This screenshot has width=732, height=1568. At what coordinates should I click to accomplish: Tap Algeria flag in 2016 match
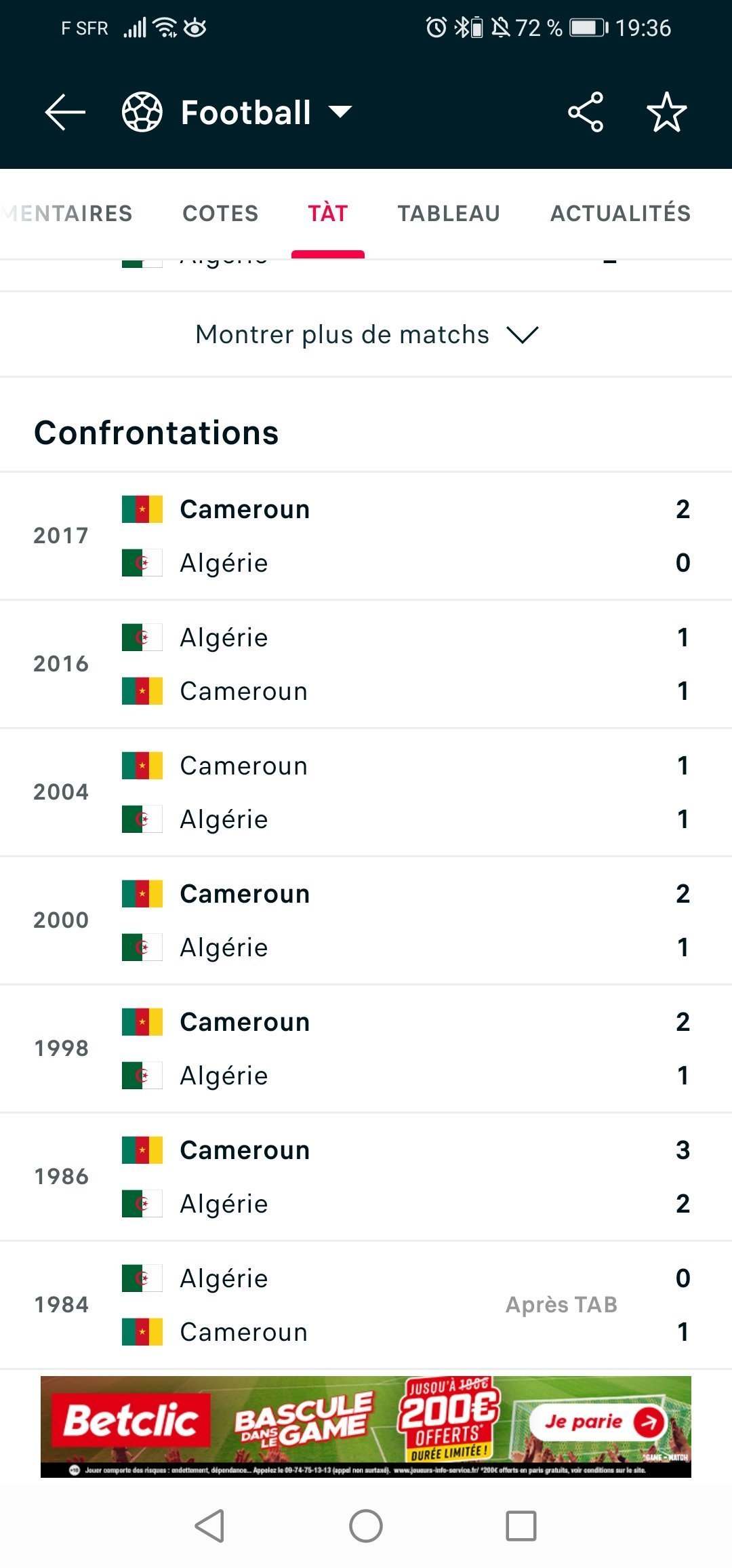142,638
